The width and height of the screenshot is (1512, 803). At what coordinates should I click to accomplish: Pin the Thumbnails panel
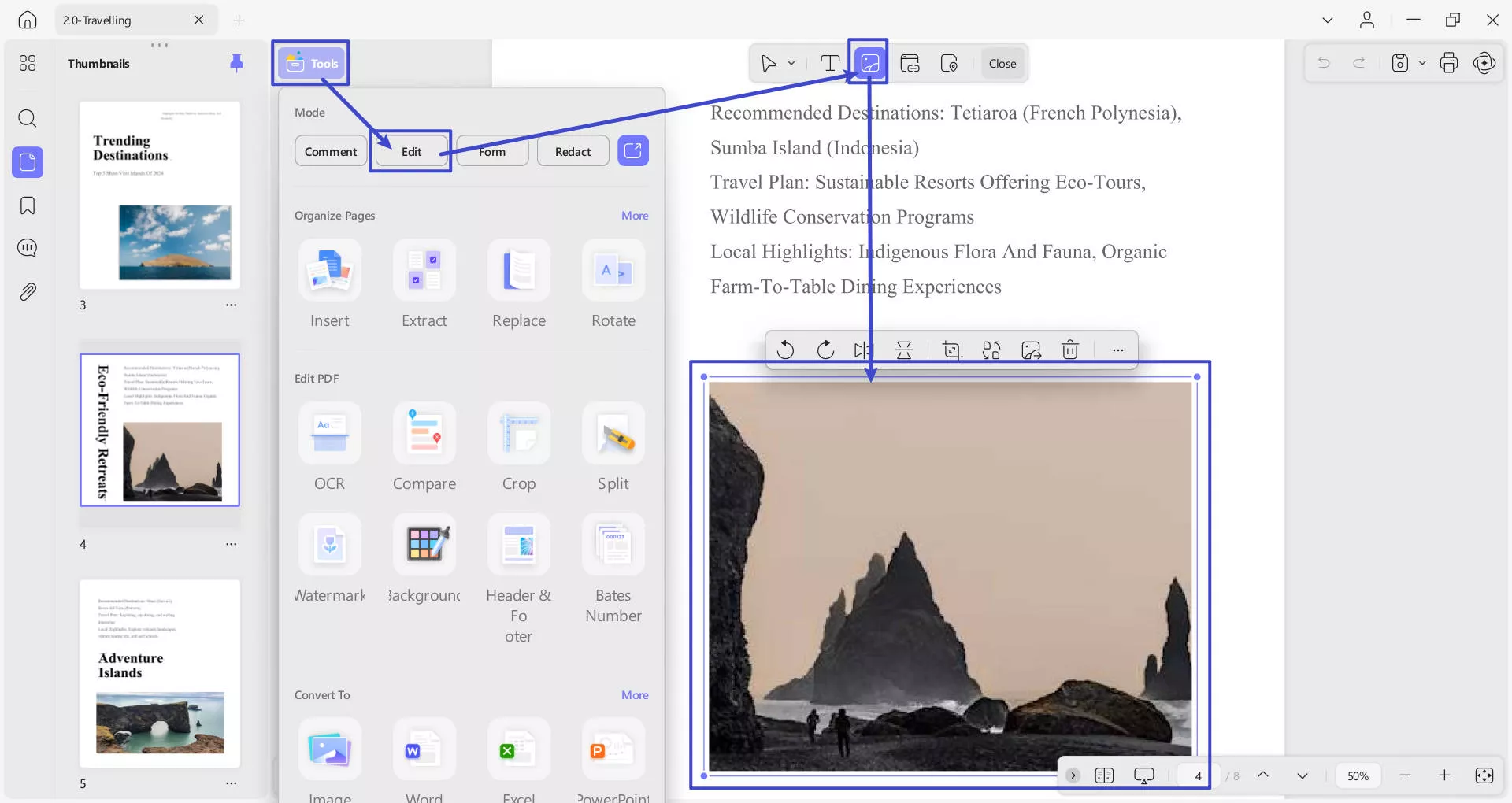point(236,63)
